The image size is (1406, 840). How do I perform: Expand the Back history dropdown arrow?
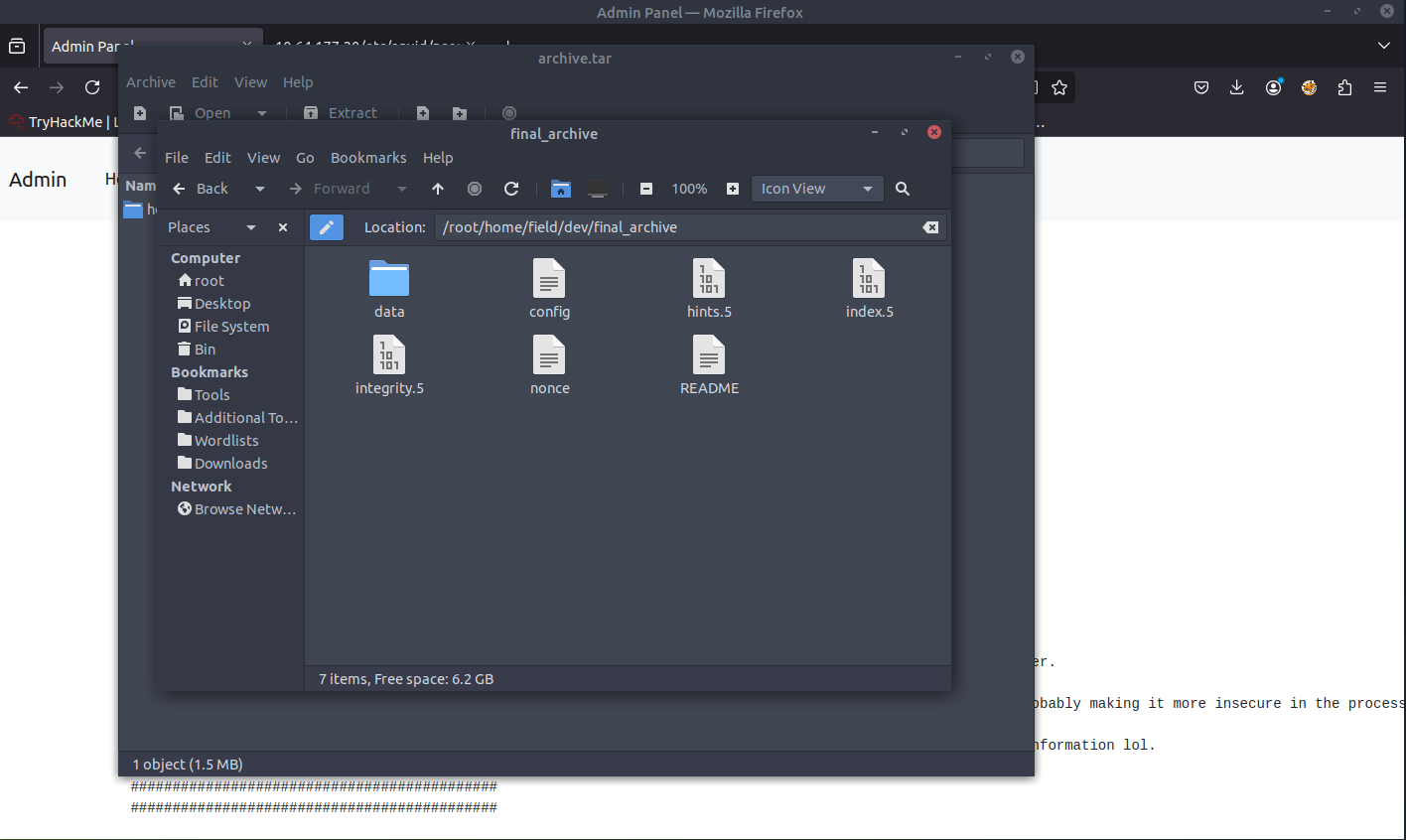coord(260,189)
